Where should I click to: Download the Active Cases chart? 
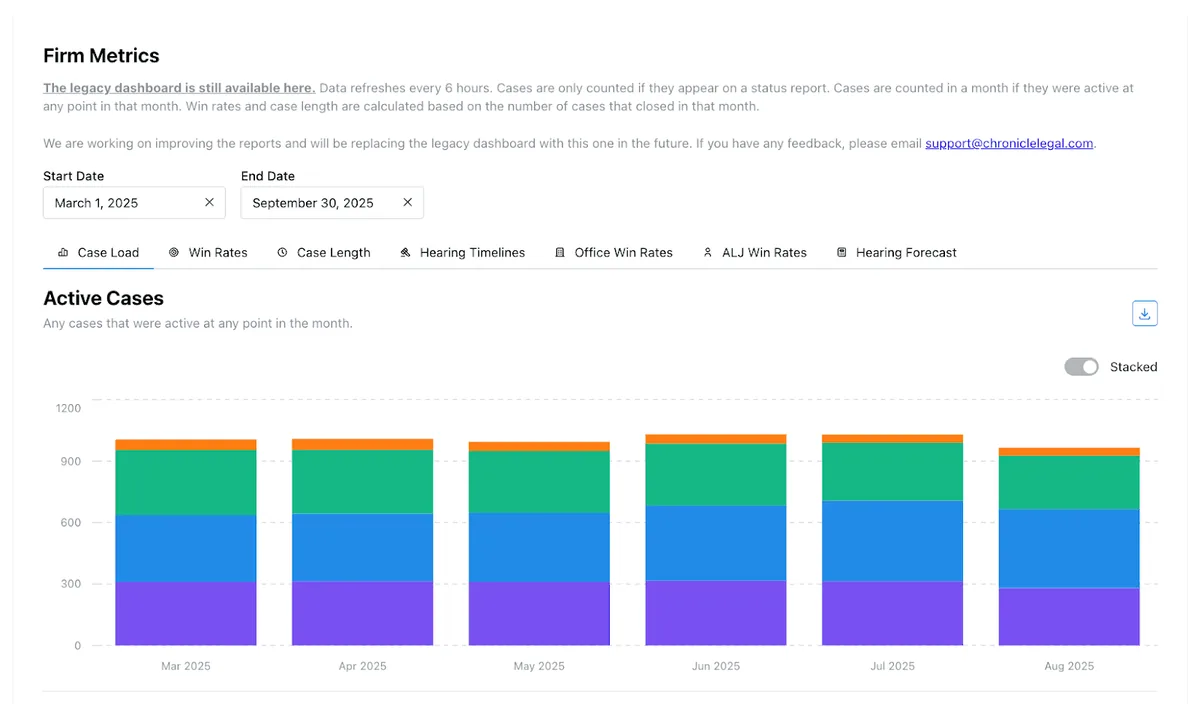(1144, 313)
